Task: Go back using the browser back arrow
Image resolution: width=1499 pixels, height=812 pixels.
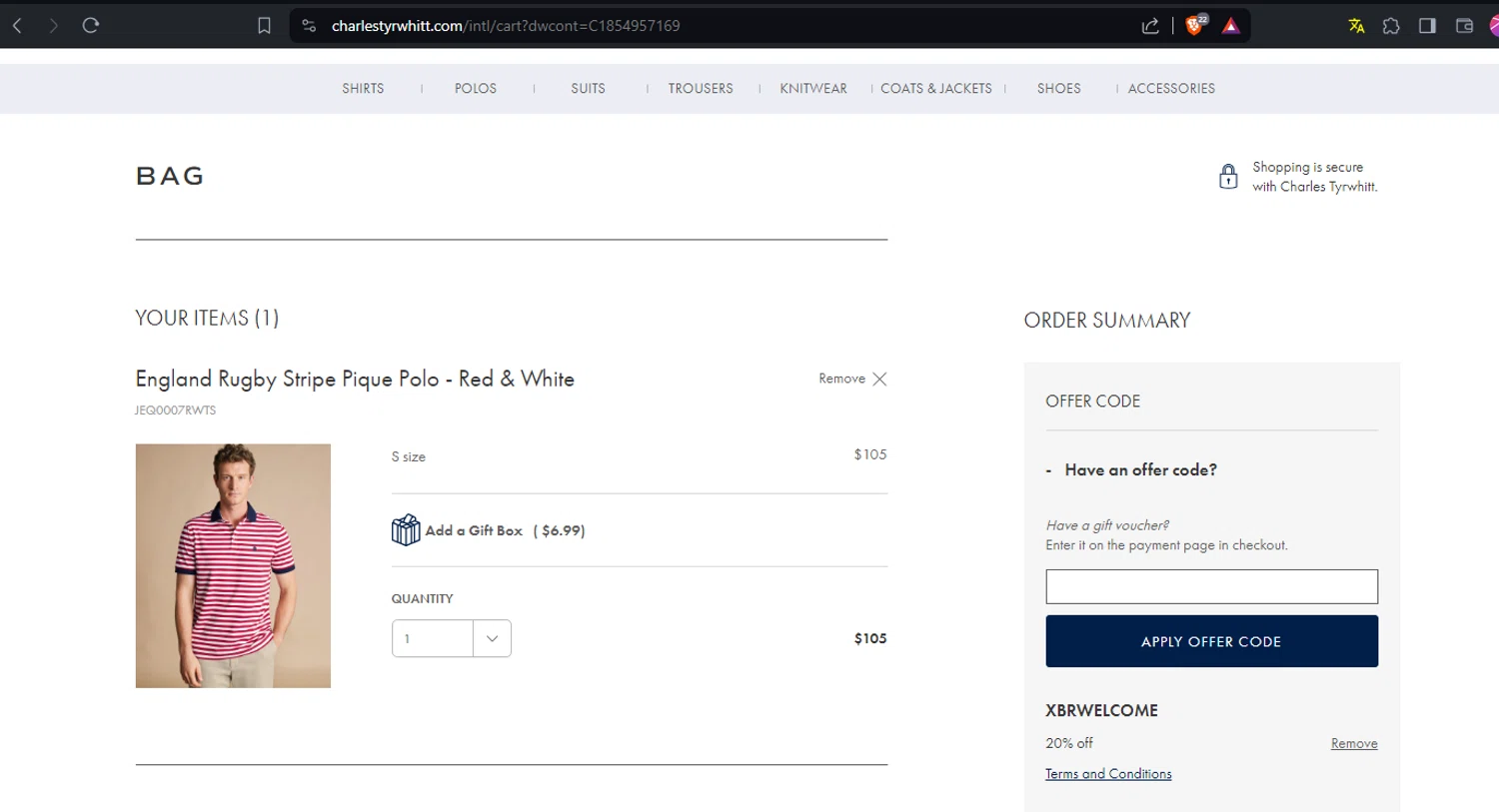Action: tap(17, 26)
